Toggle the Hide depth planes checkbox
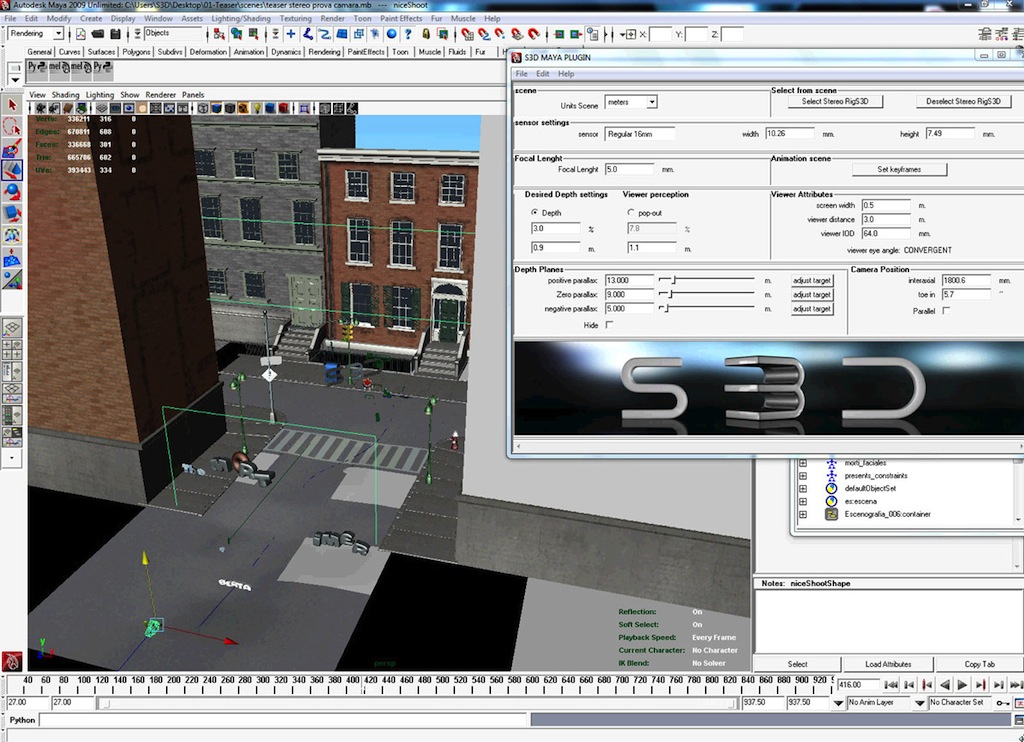This screenshot has height=742, width=1024. pos(609,325)
